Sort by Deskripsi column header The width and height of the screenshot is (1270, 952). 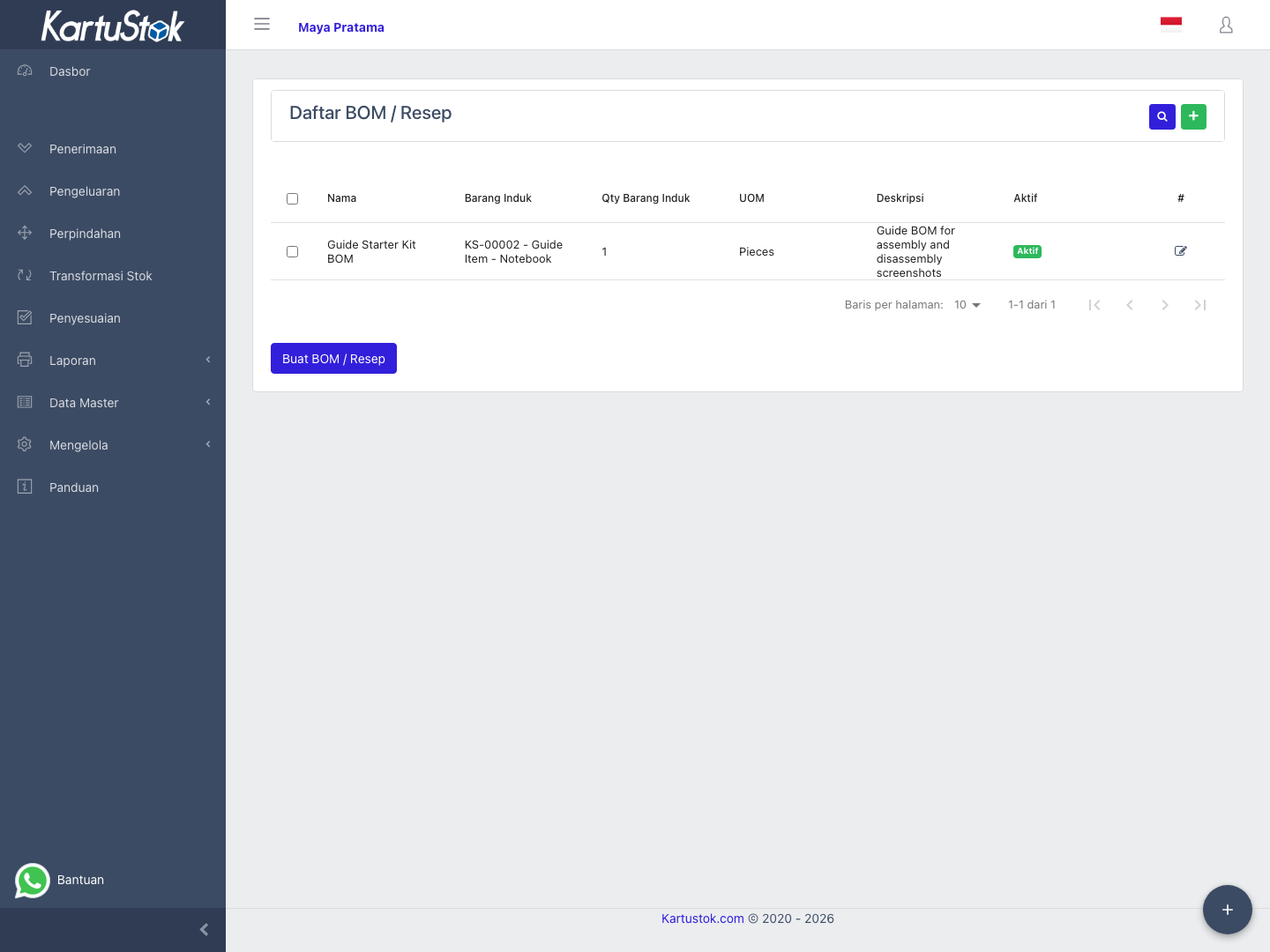(900, 198)
